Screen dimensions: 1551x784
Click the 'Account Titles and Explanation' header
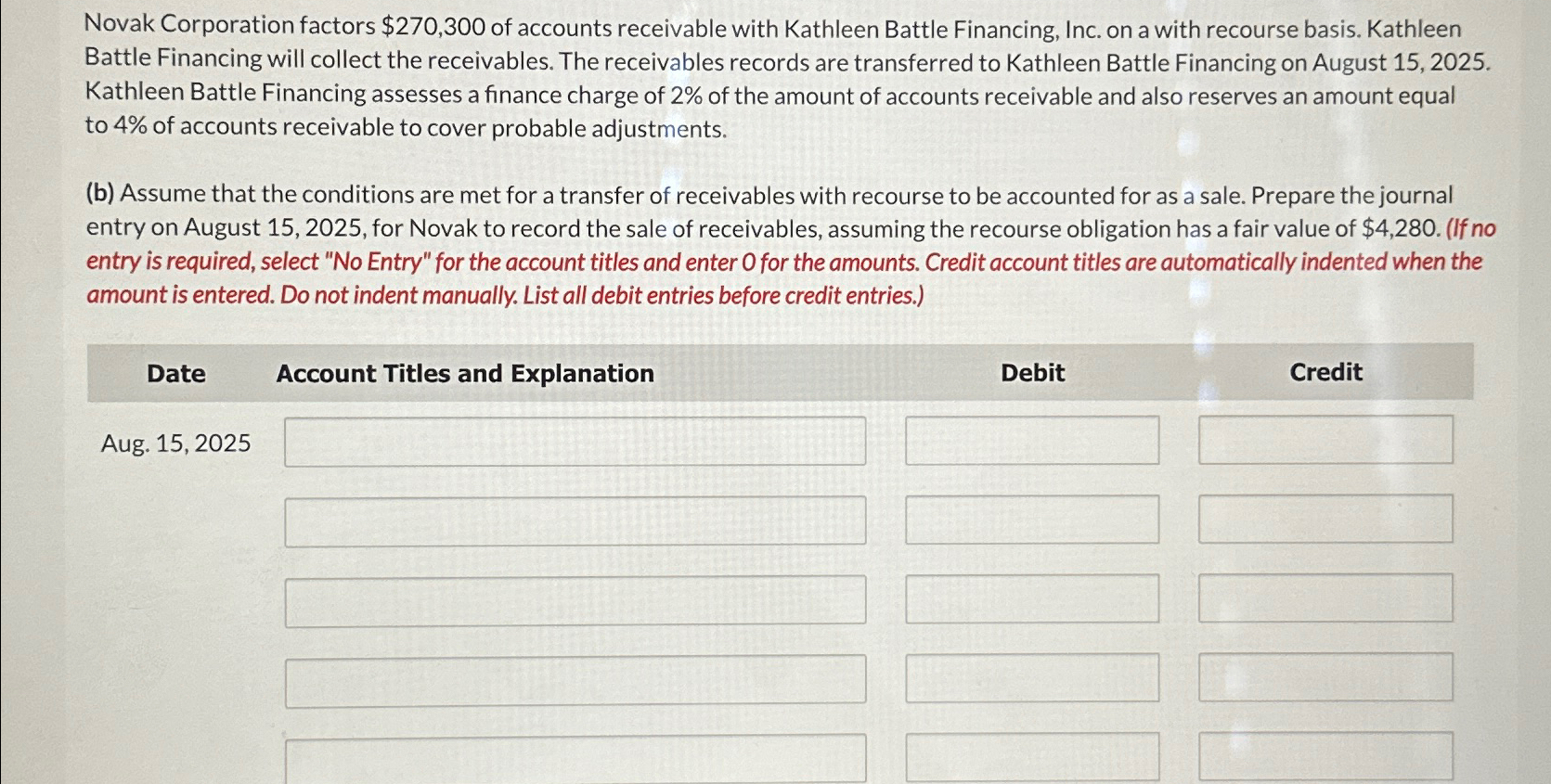coord(465,374)
